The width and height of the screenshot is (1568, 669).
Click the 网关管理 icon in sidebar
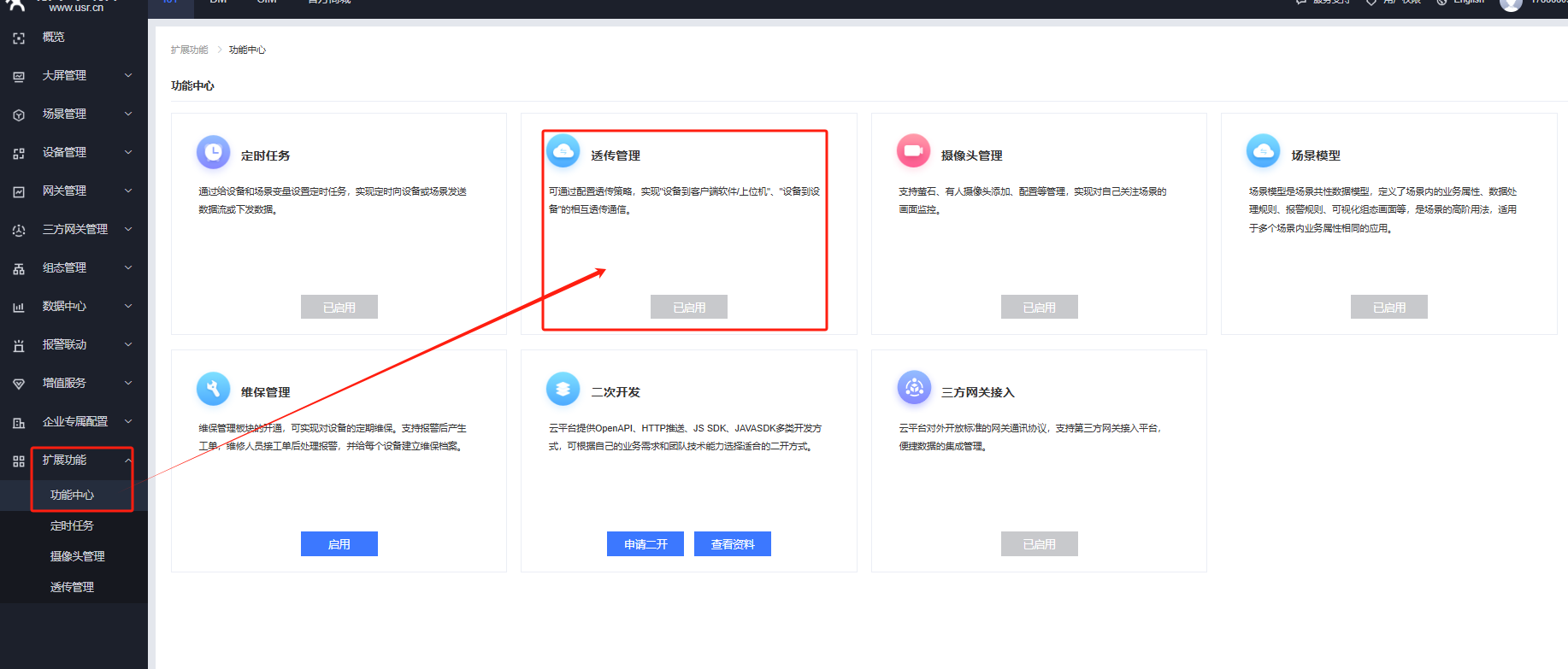click(19, 191)
